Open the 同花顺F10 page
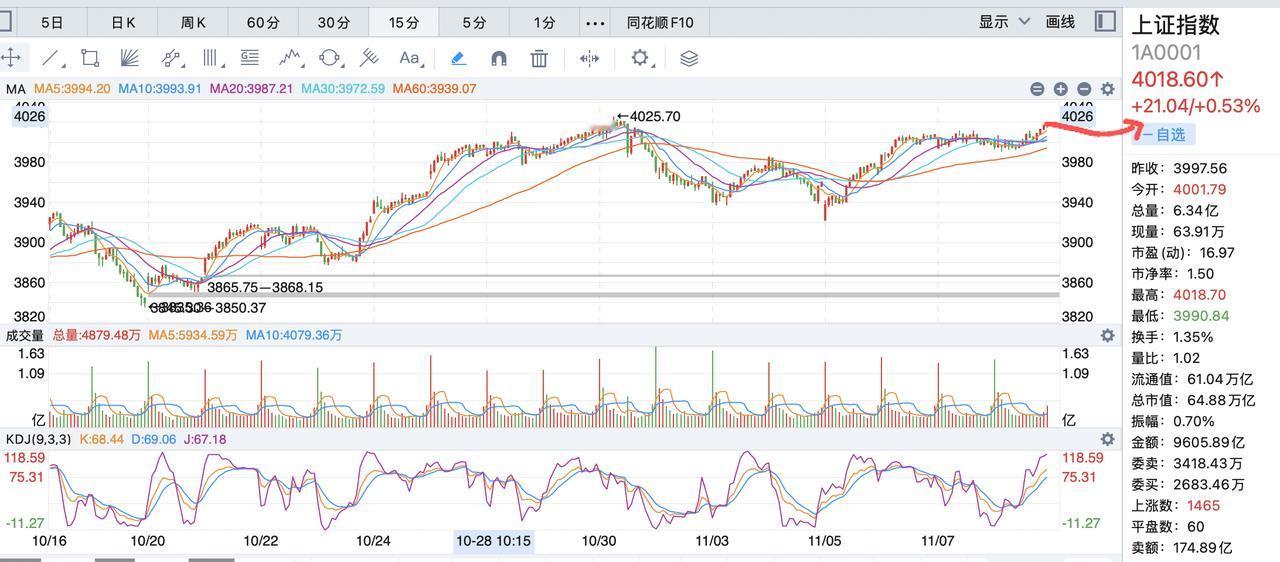Viewport: 1280px width, 562px height. (660, 22)
